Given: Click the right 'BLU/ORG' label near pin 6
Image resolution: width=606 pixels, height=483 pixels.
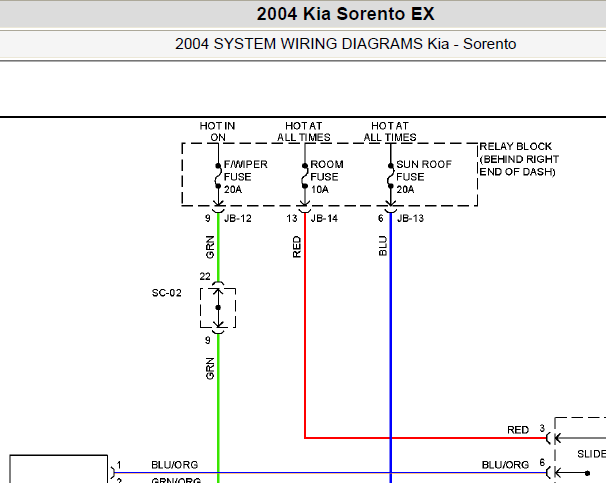Looking at the screenshot, I should [x=505, y=464].
